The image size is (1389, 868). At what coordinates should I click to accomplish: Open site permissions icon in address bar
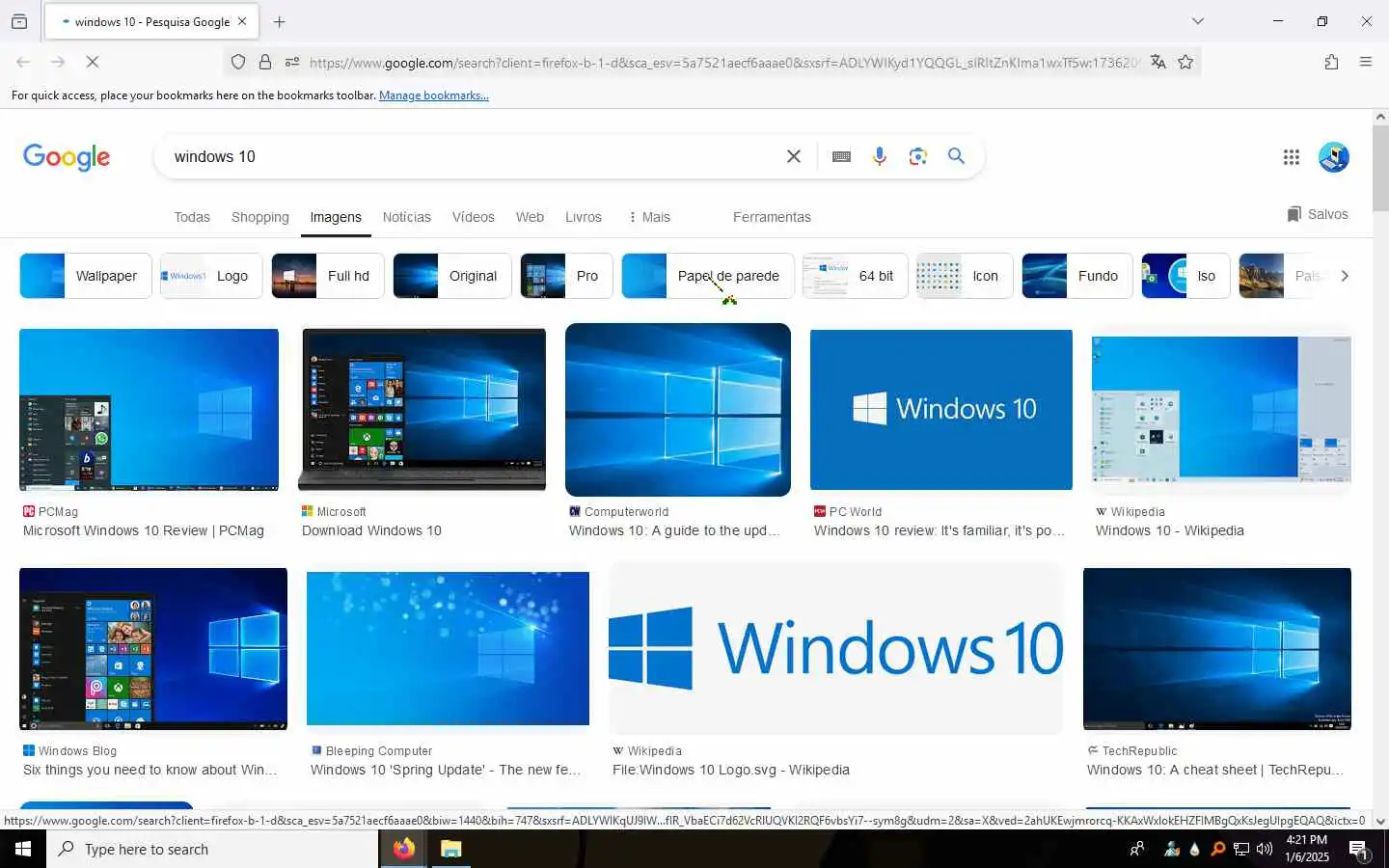(292, 62)
